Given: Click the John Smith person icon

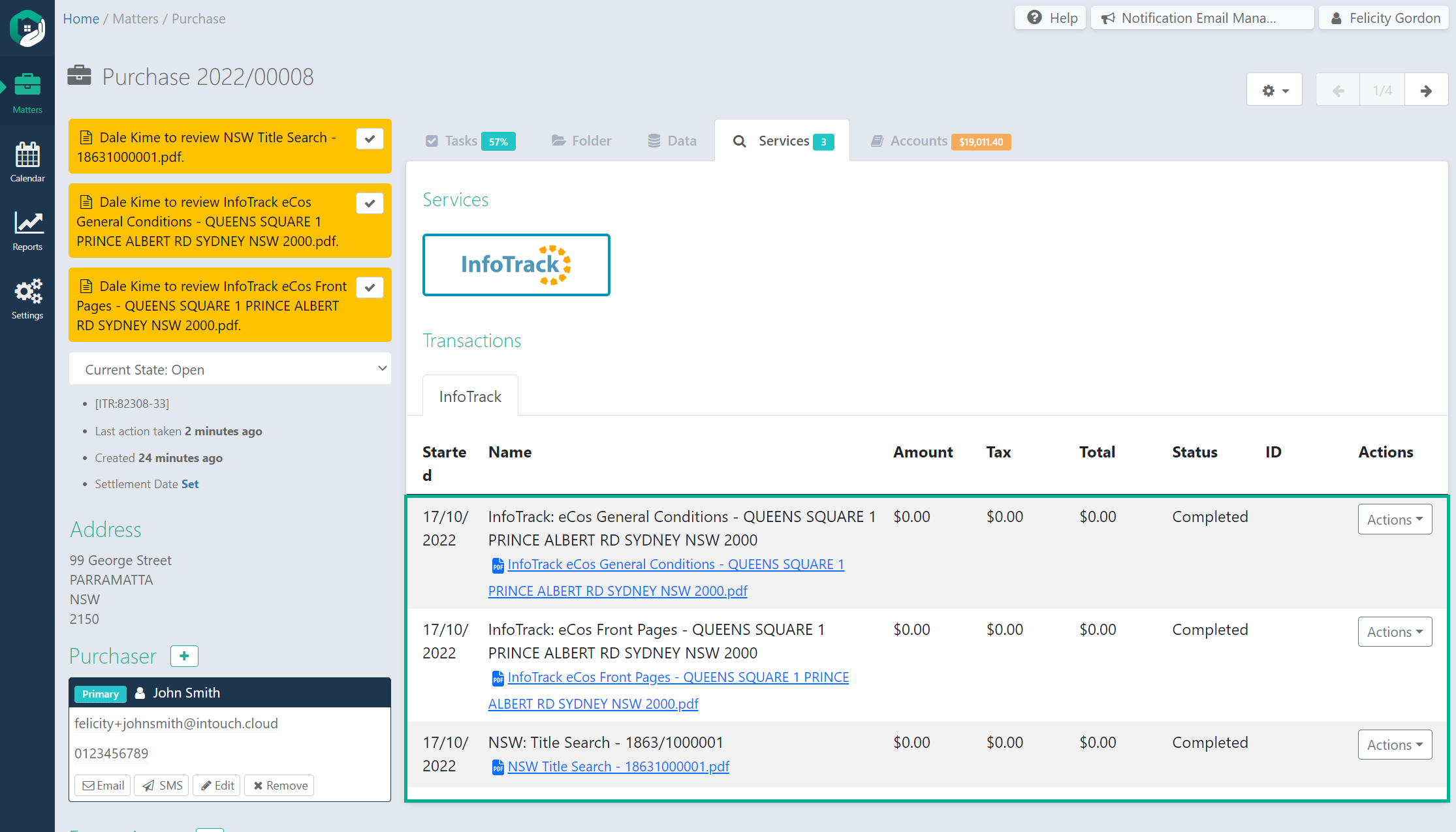Looking at the screenshot, I should point(140,693).
